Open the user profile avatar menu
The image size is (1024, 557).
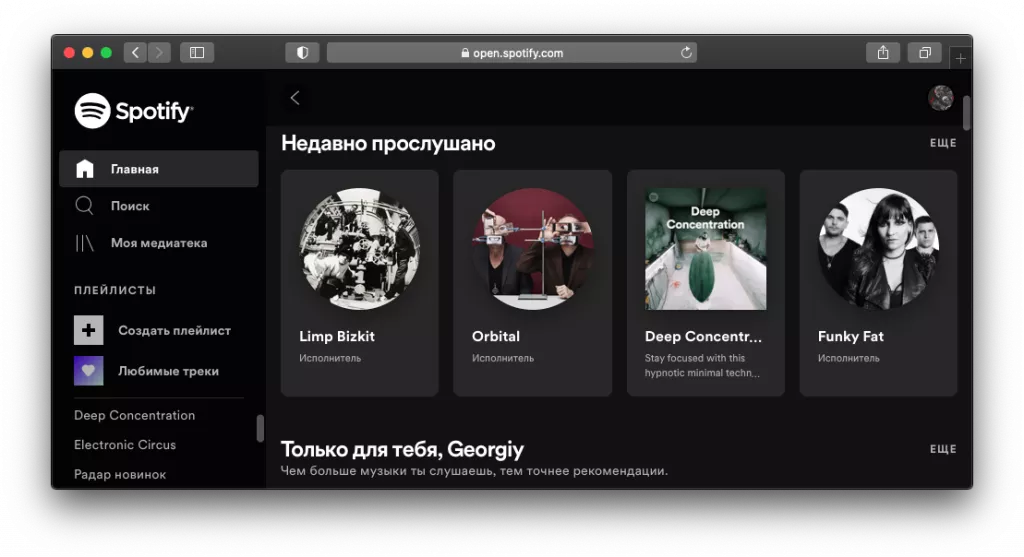point(940,98)
